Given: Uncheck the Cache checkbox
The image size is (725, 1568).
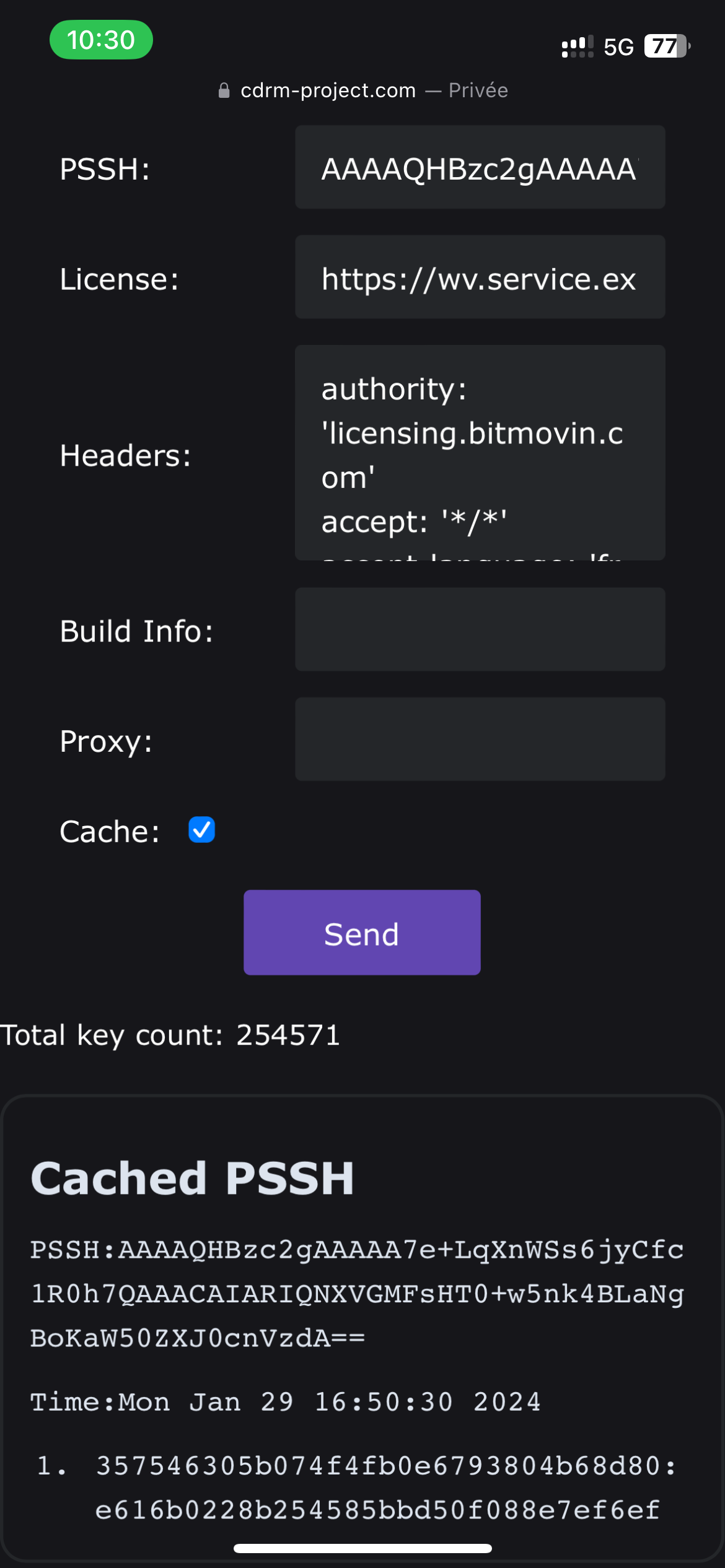Looking at the screenshot, I should click(x=201, y=830).
